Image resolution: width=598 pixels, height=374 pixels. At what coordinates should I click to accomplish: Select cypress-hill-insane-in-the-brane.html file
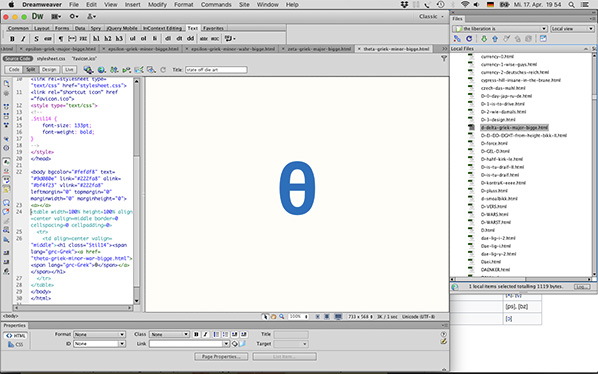click(x=521, y=80)
